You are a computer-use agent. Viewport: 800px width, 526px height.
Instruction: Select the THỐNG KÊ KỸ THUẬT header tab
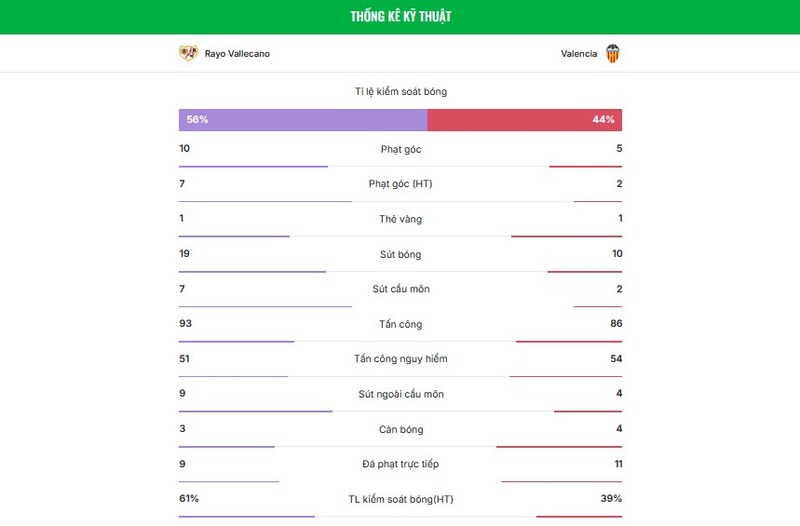pyautogui.click(x=400, y=17)
